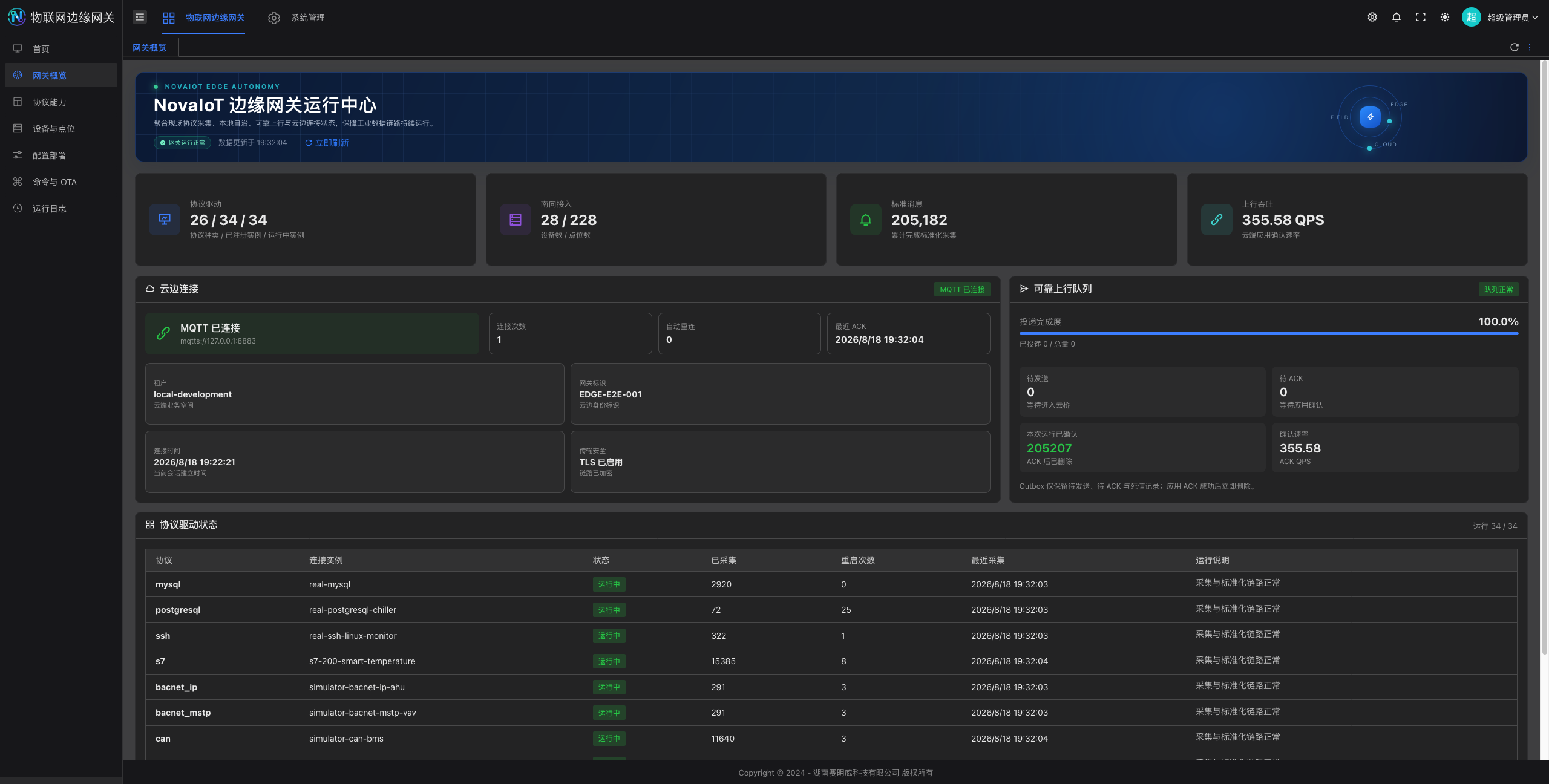Screen dimensions: 1549x784
Task: Select 网关概览 in the sidebar
Action: (61, 75)
